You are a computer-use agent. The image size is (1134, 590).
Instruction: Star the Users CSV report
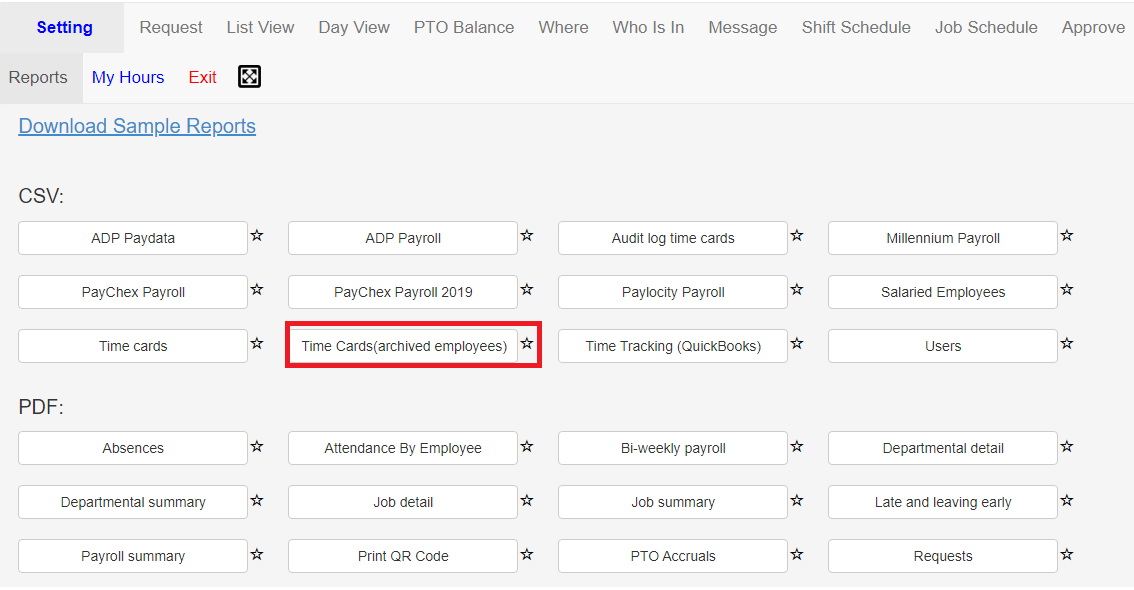(x=1067, y=343)
